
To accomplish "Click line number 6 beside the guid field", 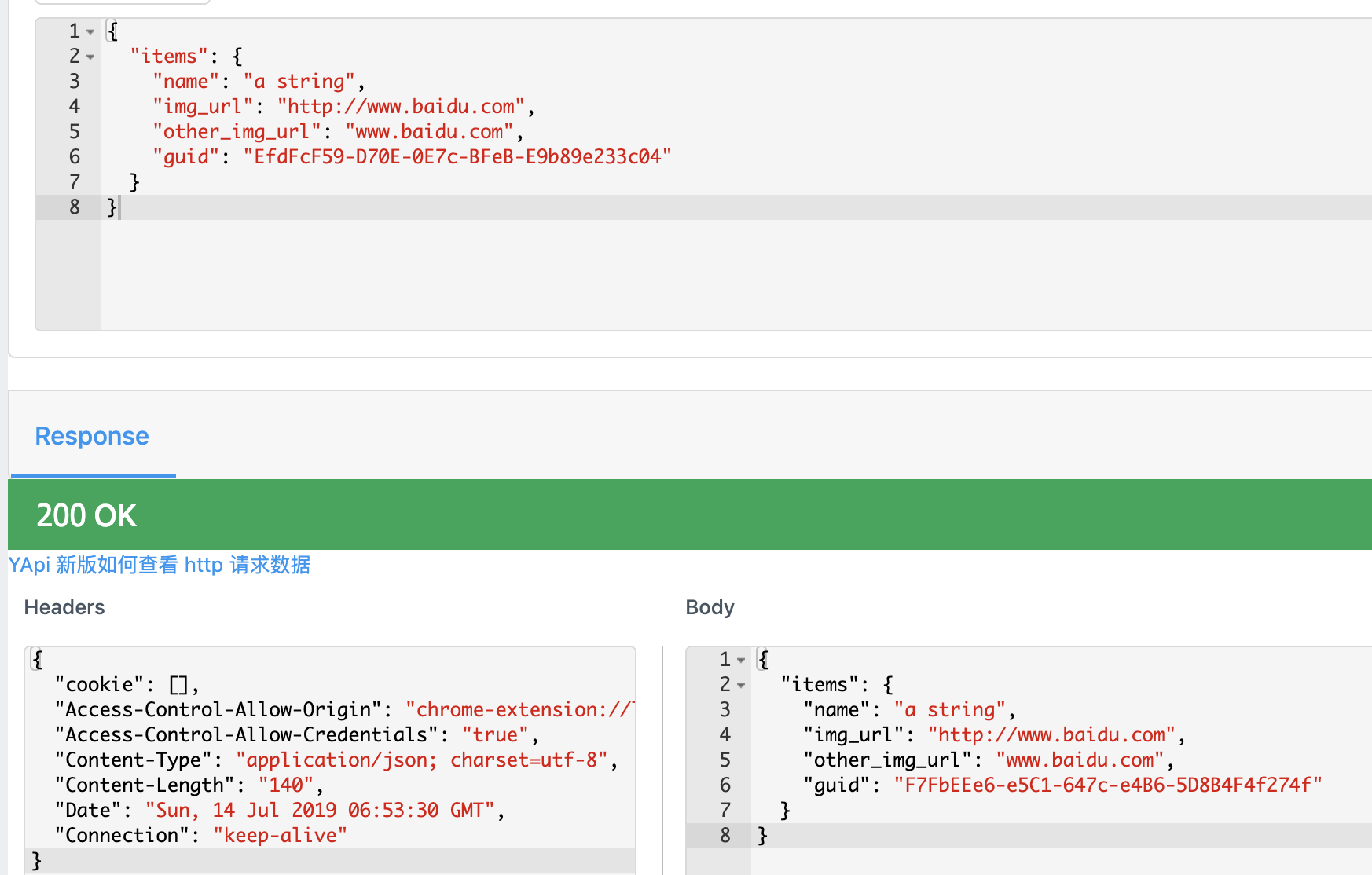I will tap(74, 156).
